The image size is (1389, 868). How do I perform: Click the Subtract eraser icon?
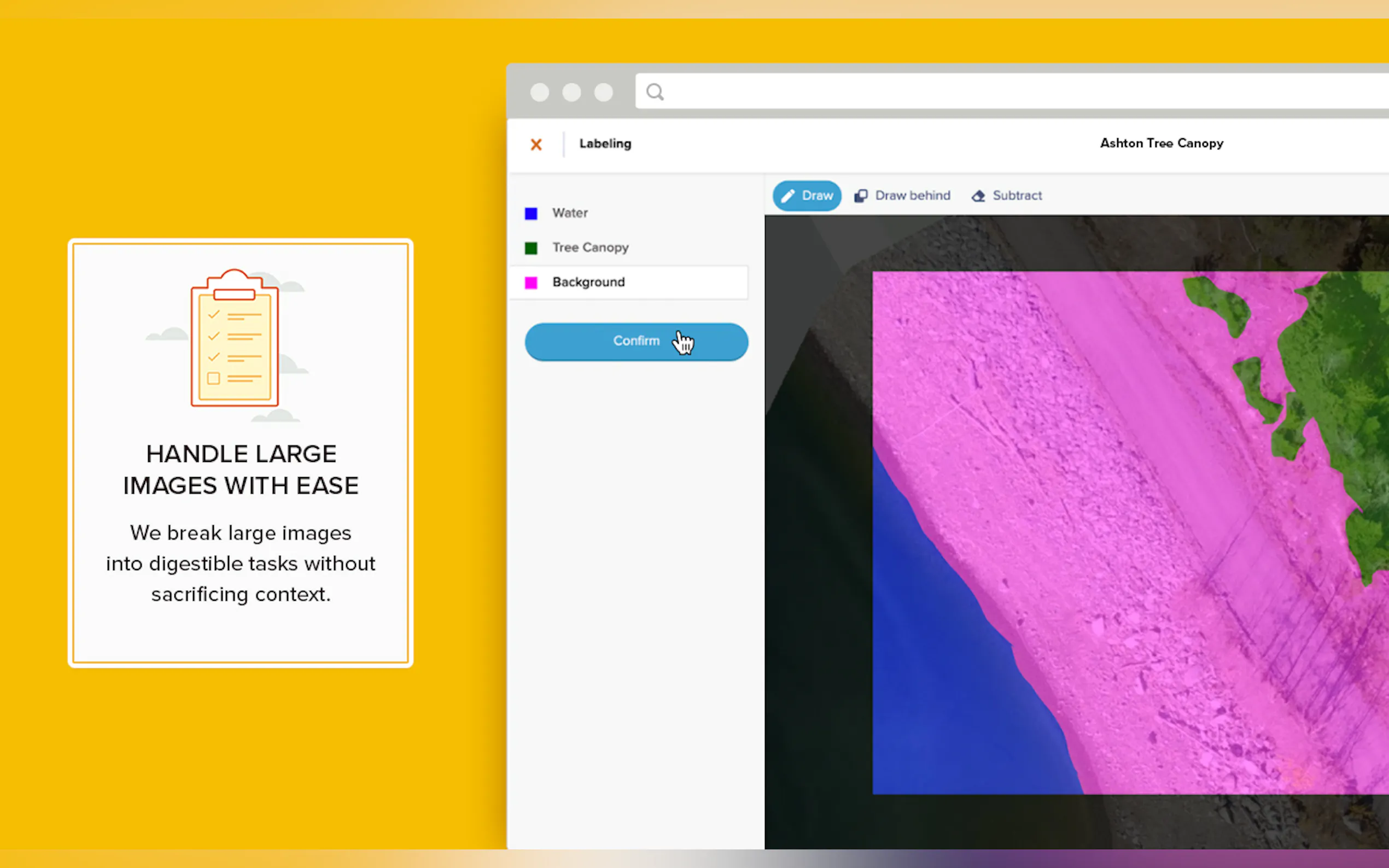click(x=978, y=196)
